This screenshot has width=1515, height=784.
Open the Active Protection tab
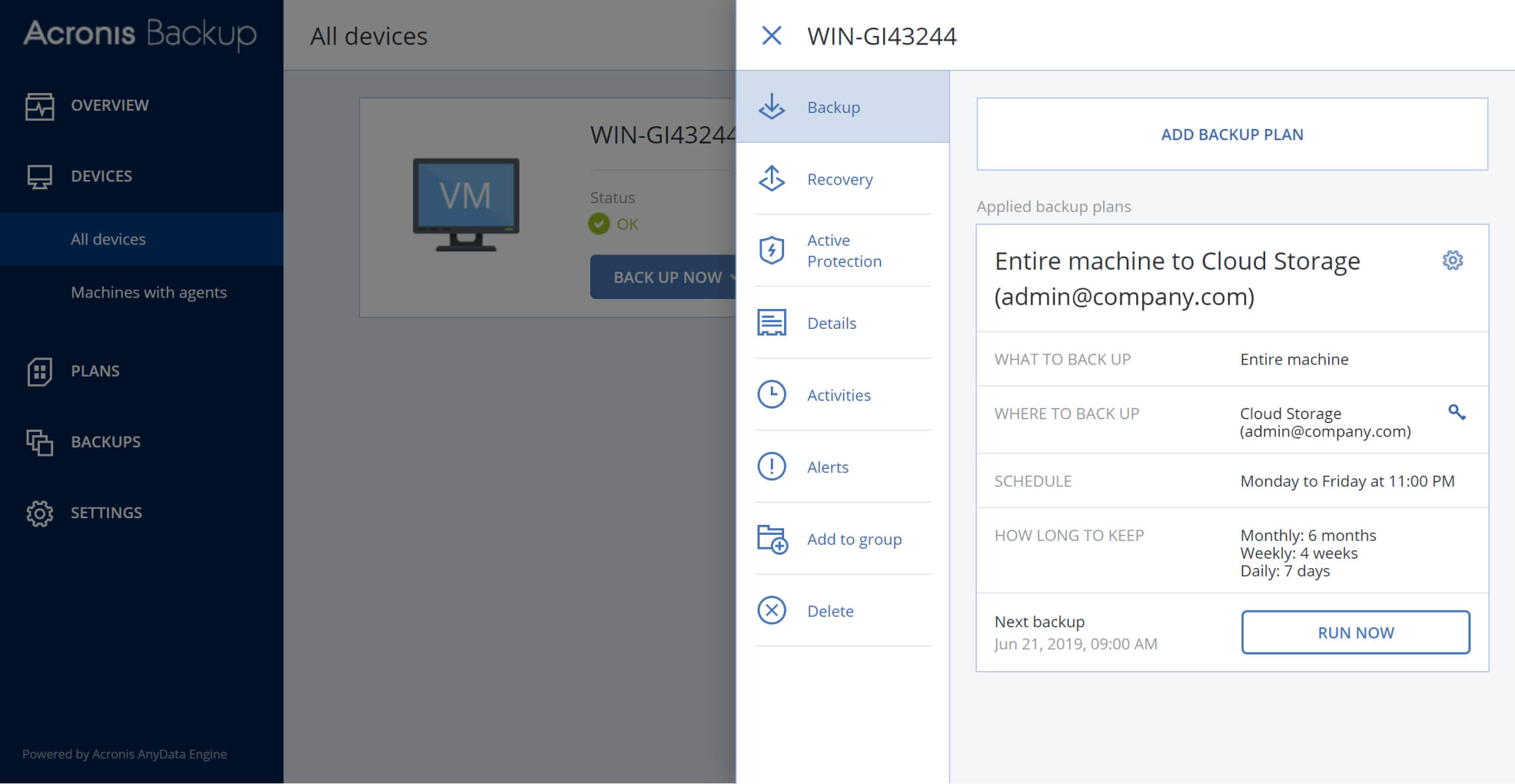pos(843,251)
